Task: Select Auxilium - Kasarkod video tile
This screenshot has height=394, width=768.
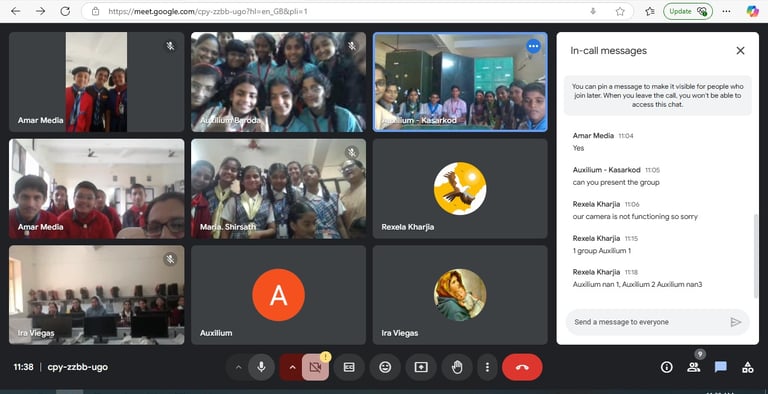Action: click(460, 82)
